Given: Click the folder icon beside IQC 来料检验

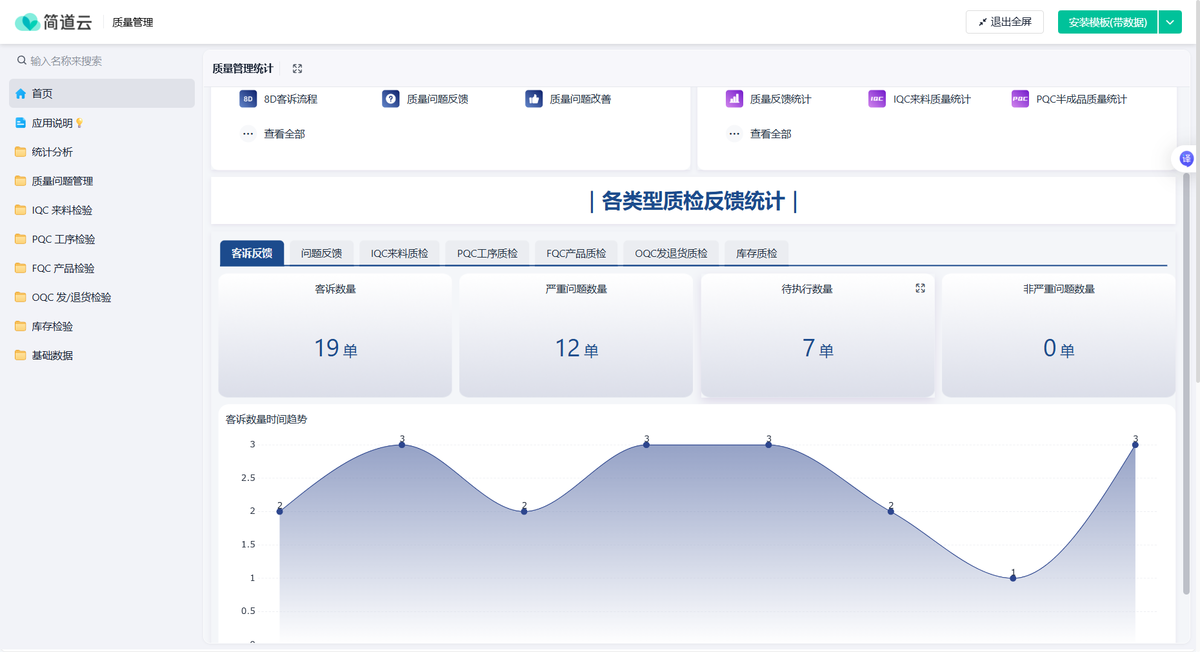Looking at the screenshot, I should (21, 210).
